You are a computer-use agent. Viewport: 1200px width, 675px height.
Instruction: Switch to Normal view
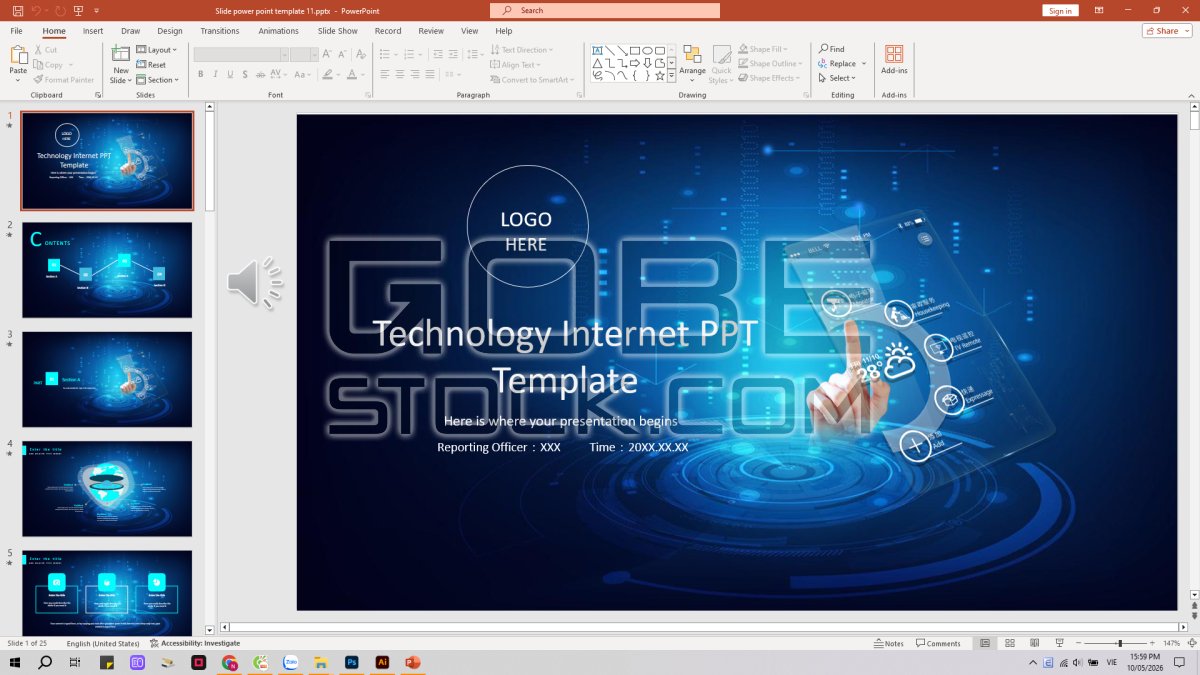pyautogui.click(x=985, y=643)
